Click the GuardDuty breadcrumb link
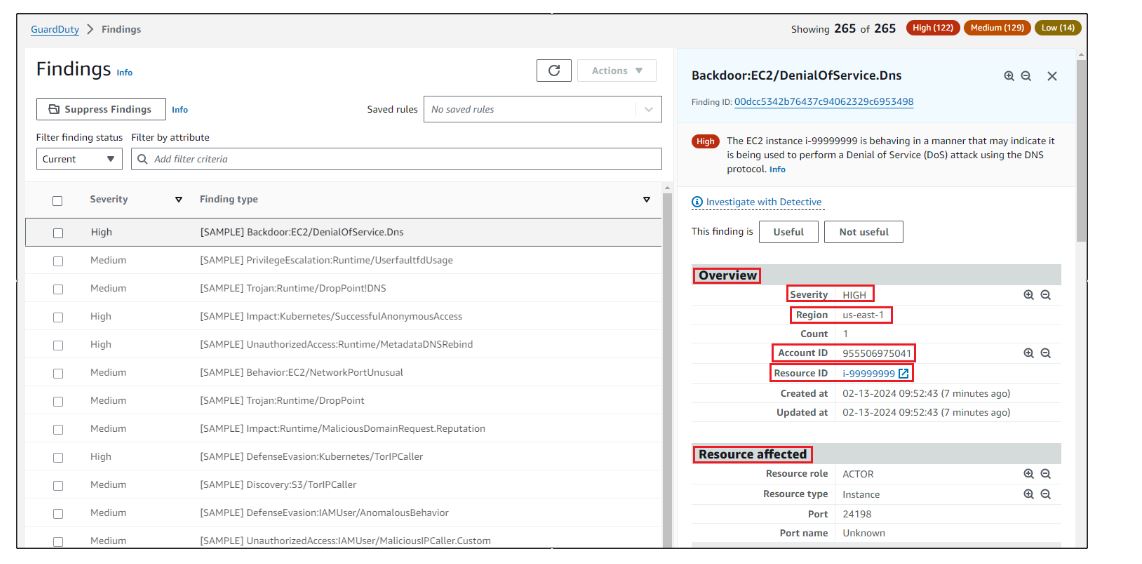1142x564 pixels. [55, 30]
